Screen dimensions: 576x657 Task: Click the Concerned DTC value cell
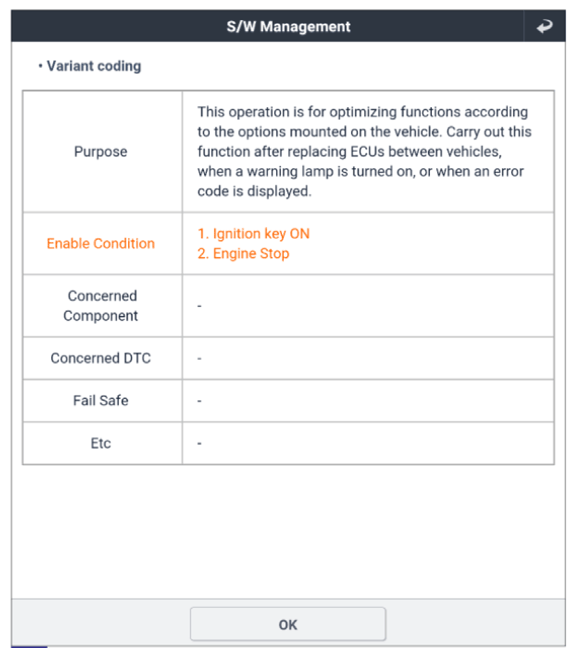click(368, 358)
